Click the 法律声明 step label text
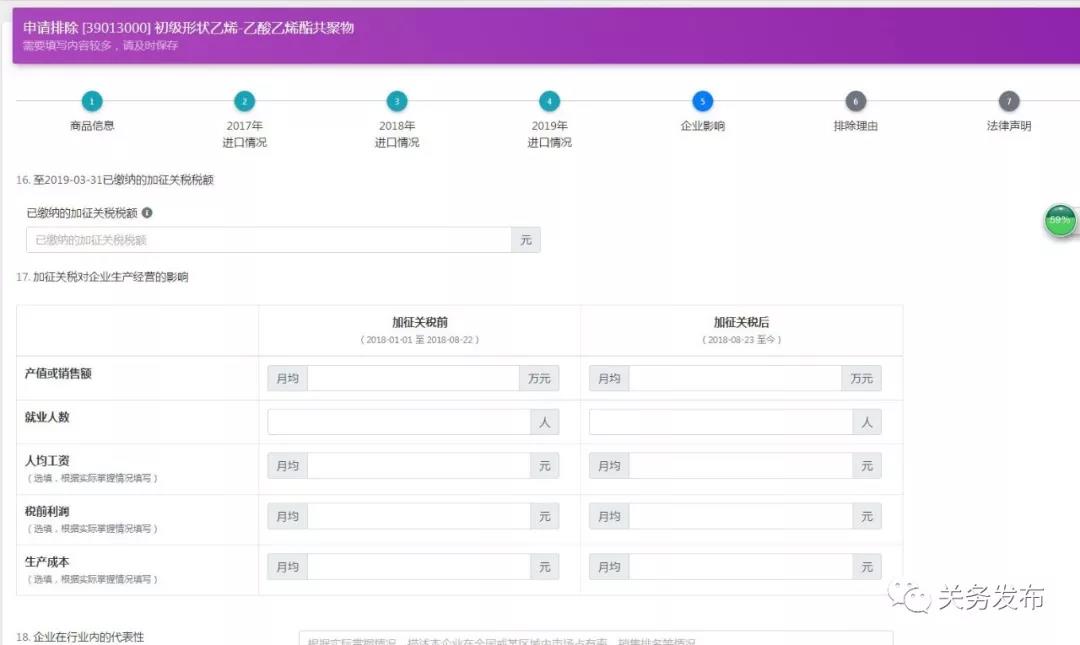Viewport: 1080px width, 645px height. point(1008,127)
